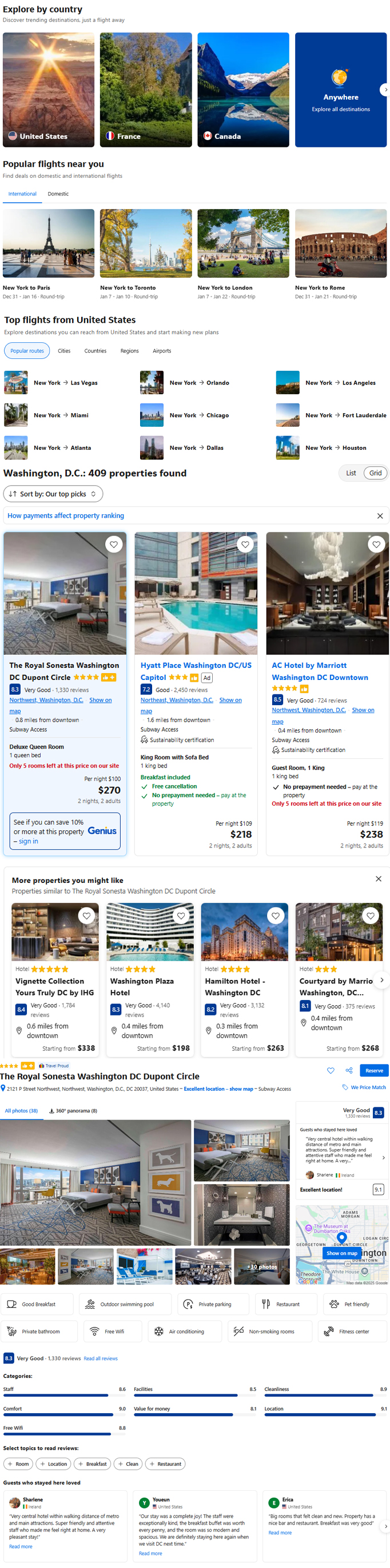
Task: Switch to the Domestic flights tab
Action: tap(58, 194)
